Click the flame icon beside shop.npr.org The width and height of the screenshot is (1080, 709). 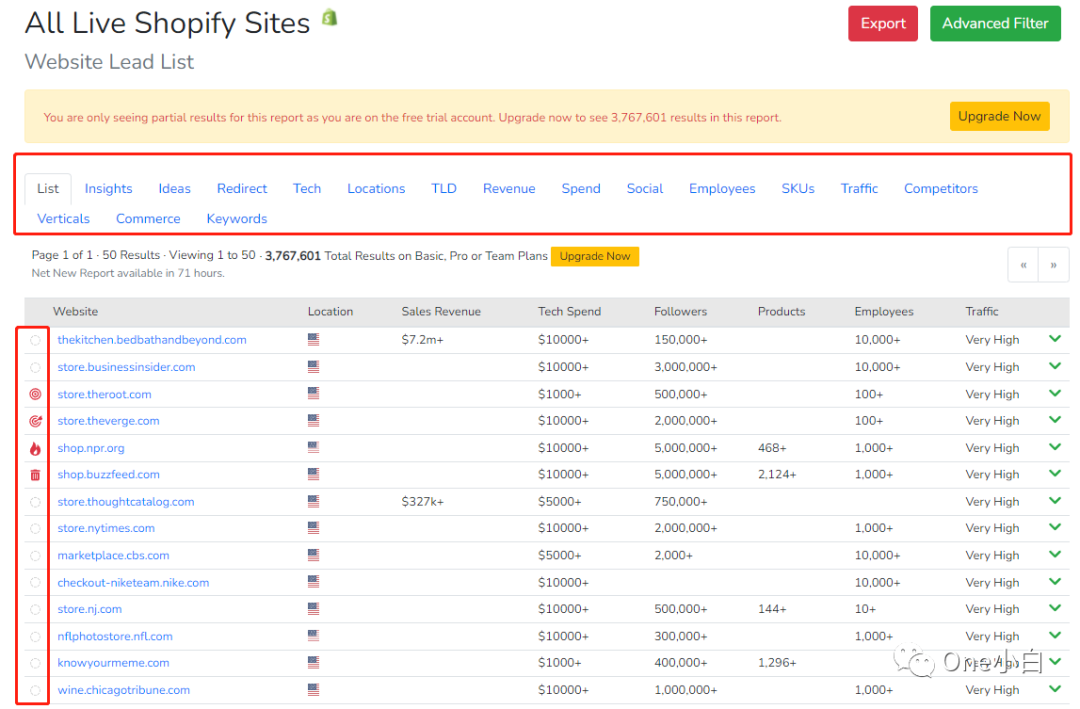click(35, 448)
